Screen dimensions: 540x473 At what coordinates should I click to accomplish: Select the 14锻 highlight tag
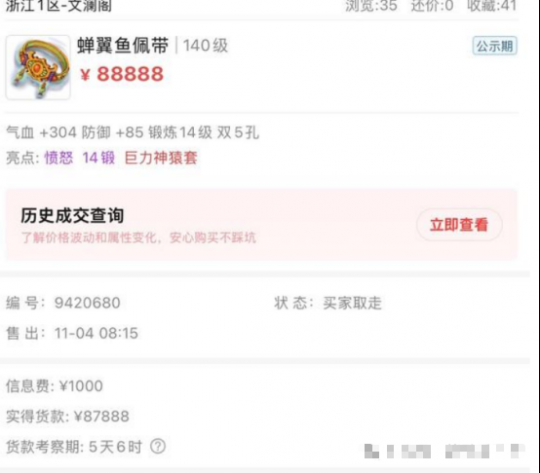coord(98,158)
